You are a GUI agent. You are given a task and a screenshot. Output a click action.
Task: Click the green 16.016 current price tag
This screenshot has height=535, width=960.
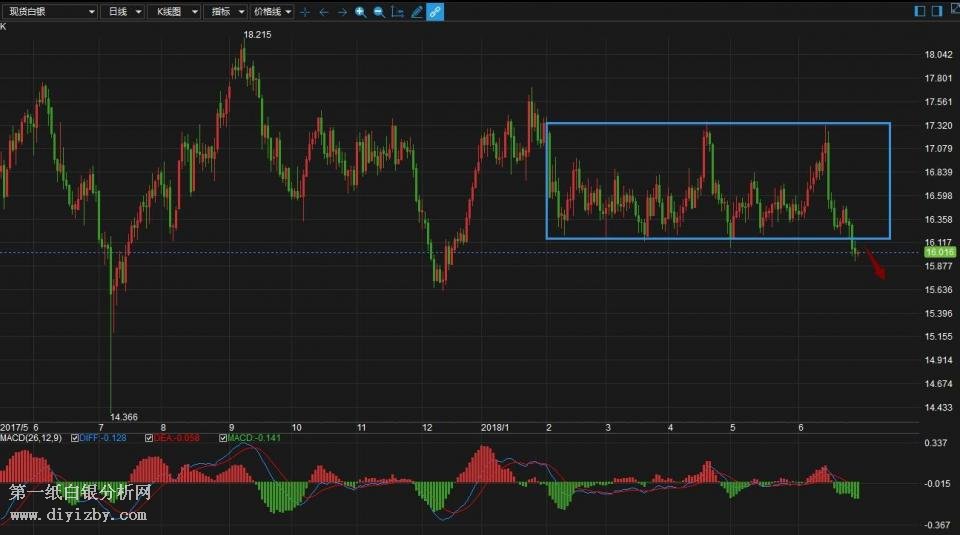[x=939, y=252]
